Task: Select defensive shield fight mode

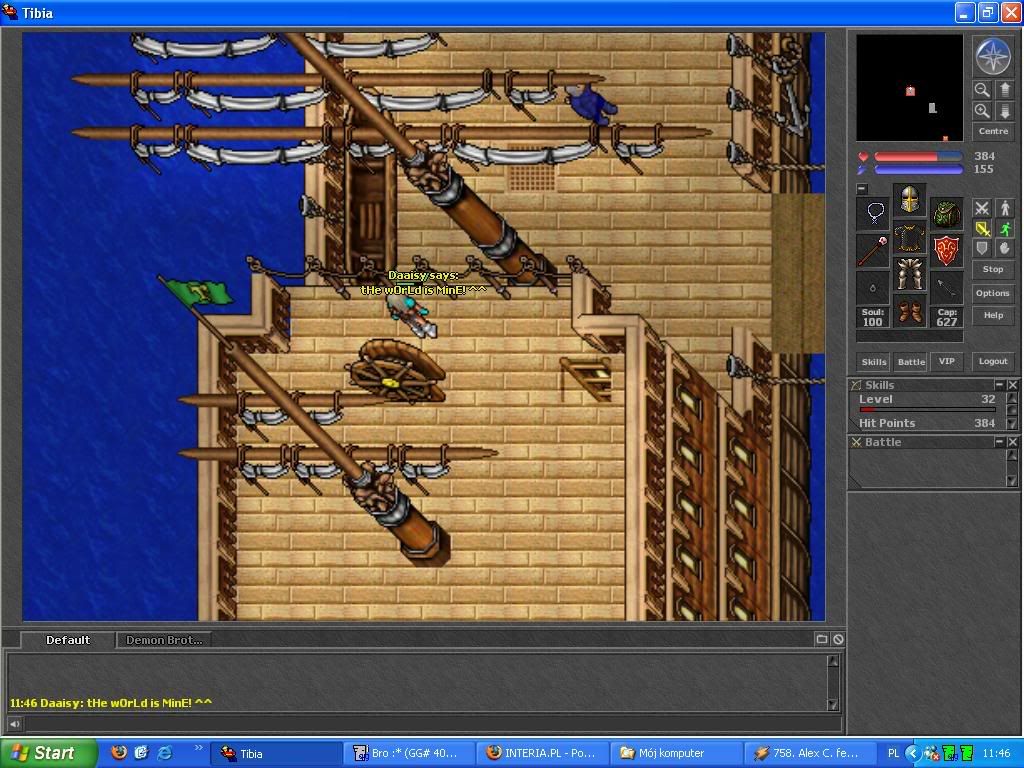Action: [x=982, y=248]
